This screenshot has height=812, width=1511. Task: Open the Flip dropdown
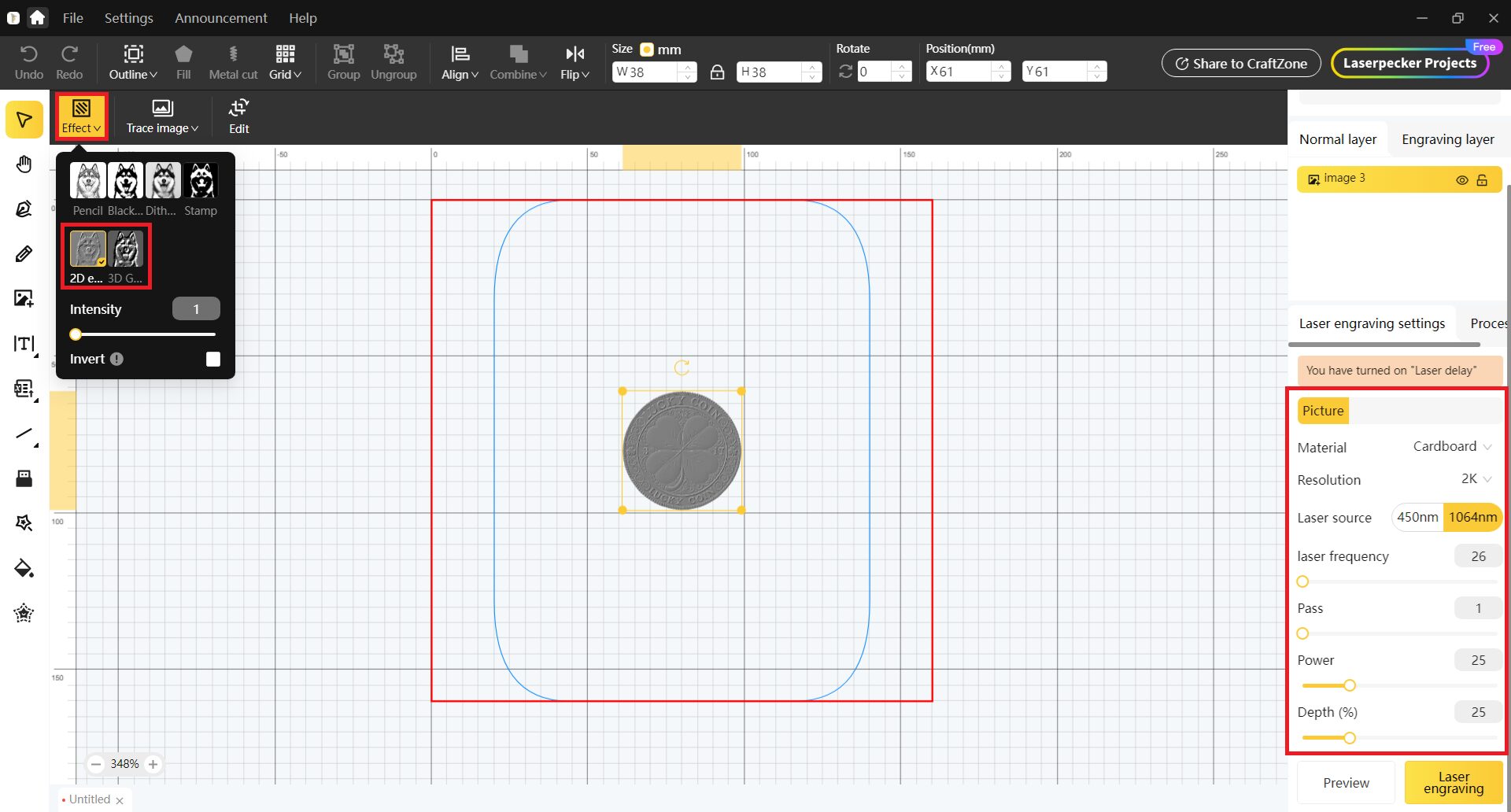click(574, 62)
